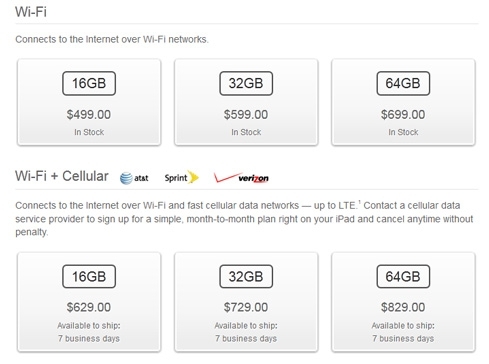This screenshot has width=489, height=364.
Task: Click the Verizon carrier logo
Action: (241, 178)
